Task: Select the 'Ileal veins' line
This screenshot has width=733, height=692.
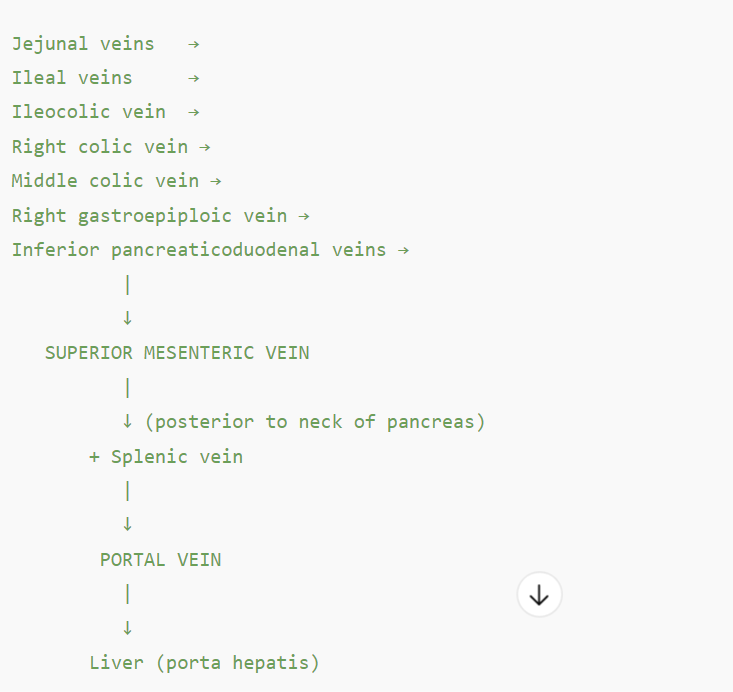Action: [72, 78]
